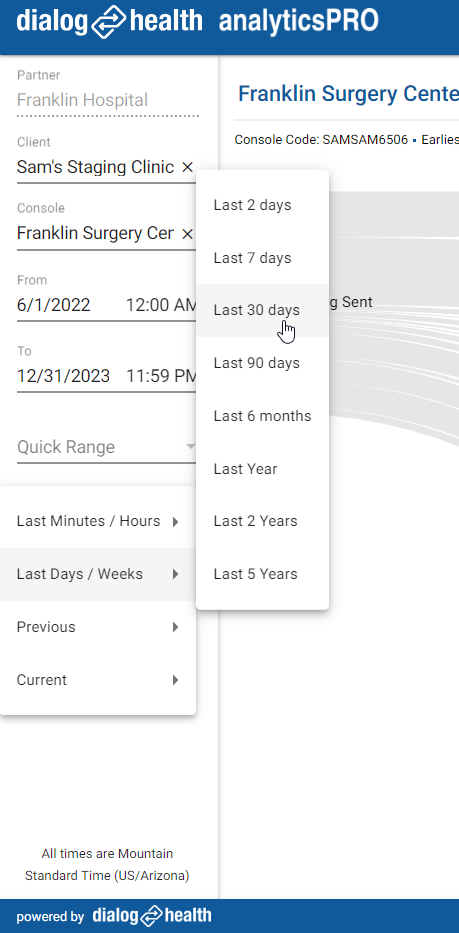Viewport: 459px width, 933px height.
Task: Choose Last 90 days option
Action: (x=263, y=363)
